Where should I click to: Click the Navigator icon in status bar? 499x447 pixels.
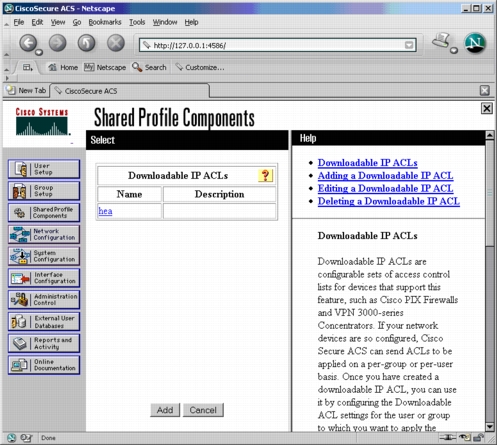[11, 438]
